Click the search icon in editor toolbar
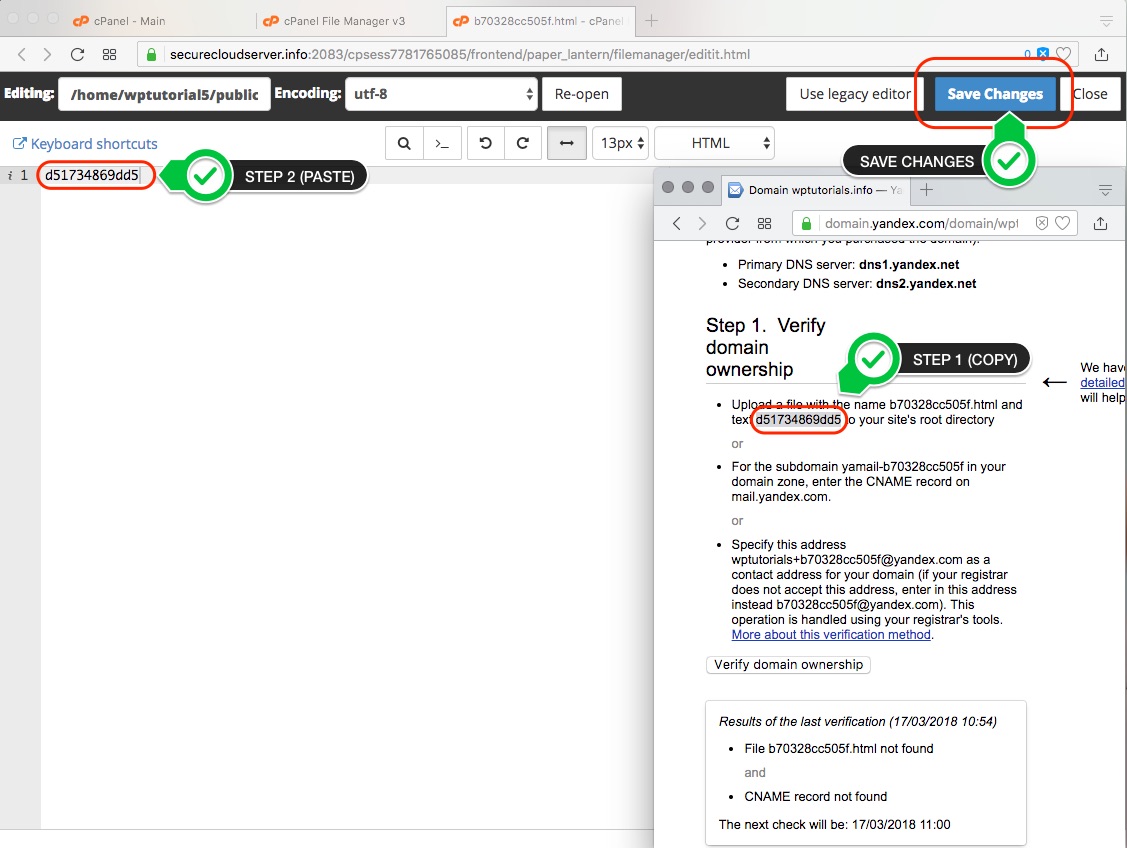 [x=404, y=143]
